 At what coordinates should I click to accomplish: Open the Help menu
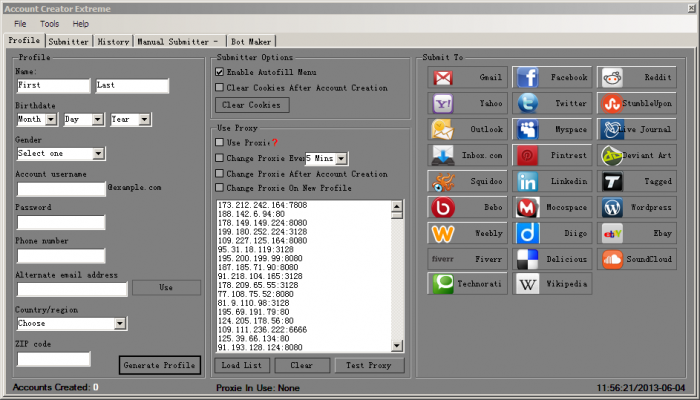81,24
